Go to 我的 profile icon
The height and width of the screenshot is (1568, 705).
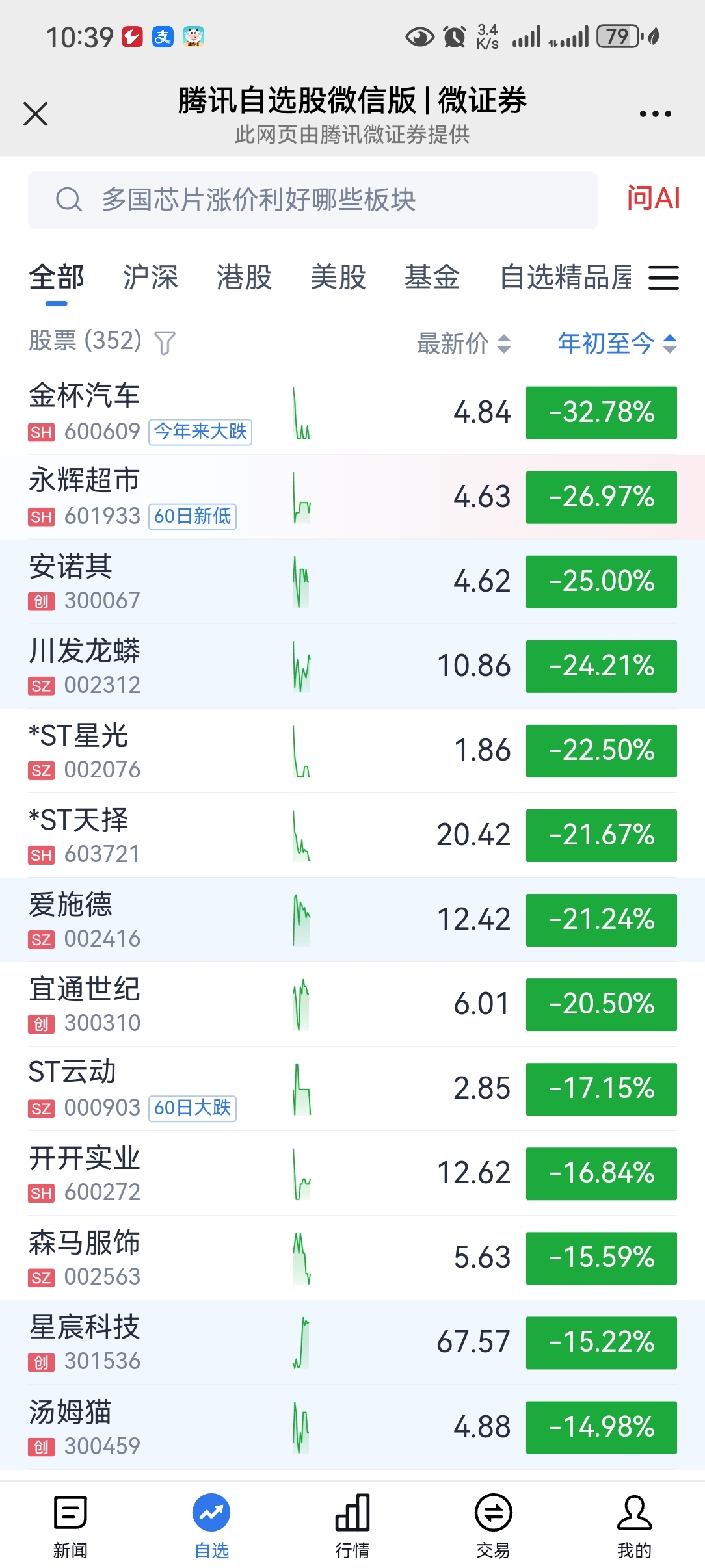pyautogui.click(x=634, y=1513)
